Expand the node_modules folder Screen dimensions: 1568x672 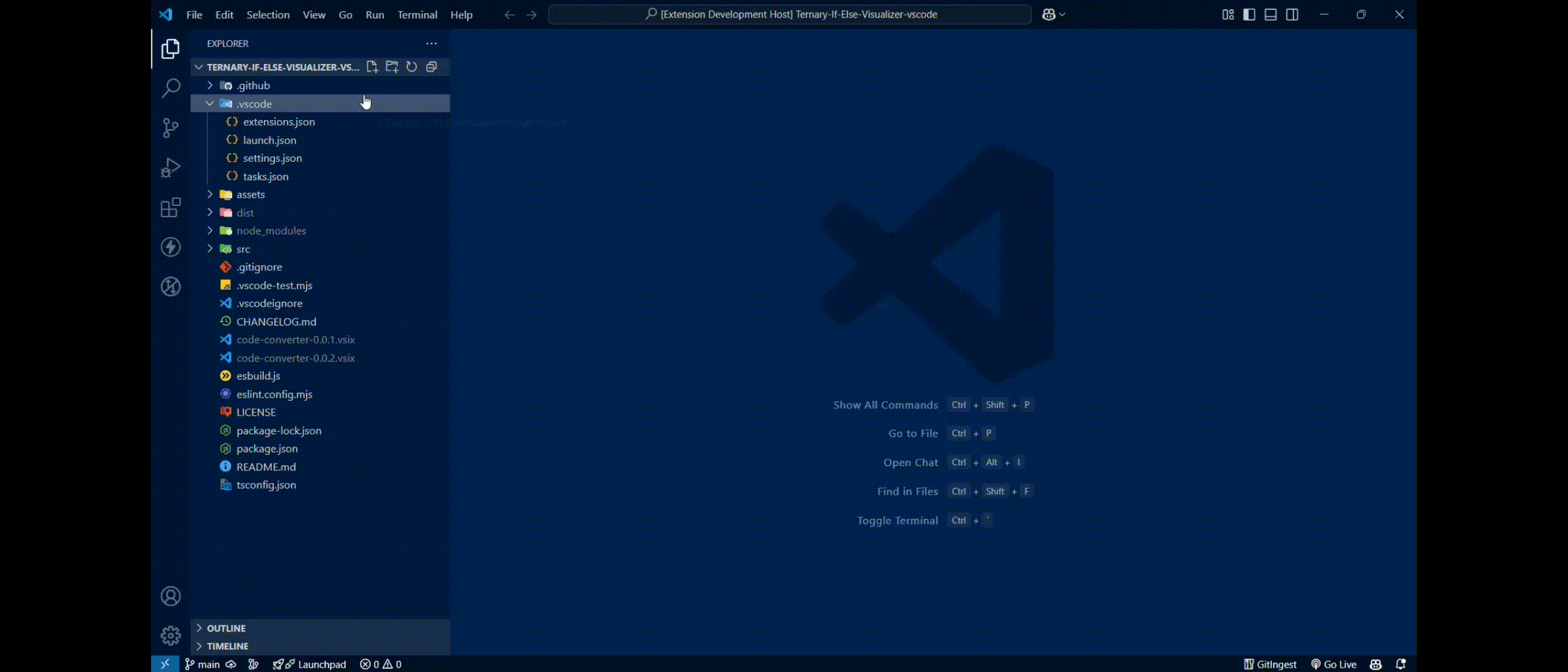[320, 230]
